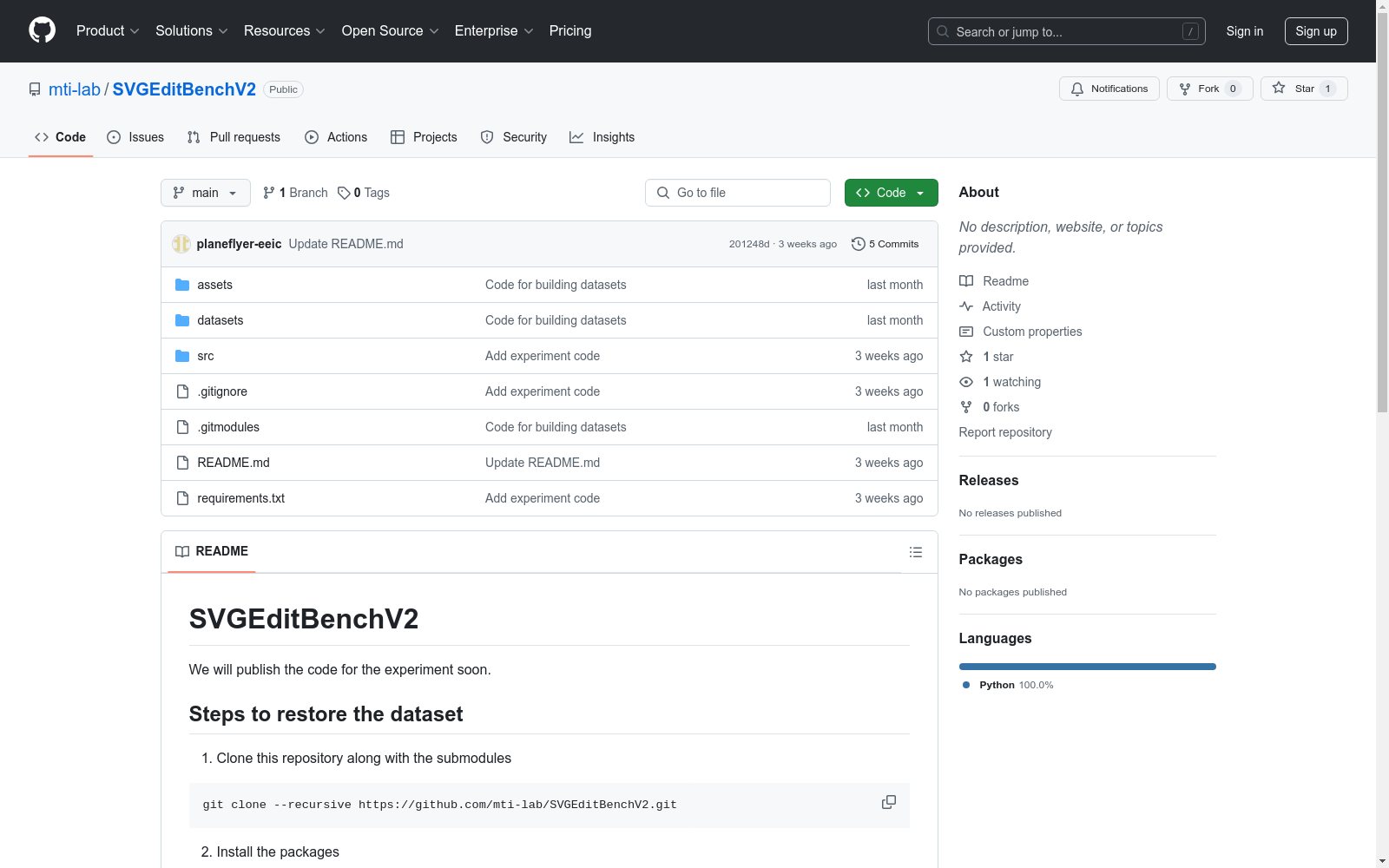Click the repository icon beside mti-lab
Viewport: 1389px width, 868px height.
pos(35,89)
